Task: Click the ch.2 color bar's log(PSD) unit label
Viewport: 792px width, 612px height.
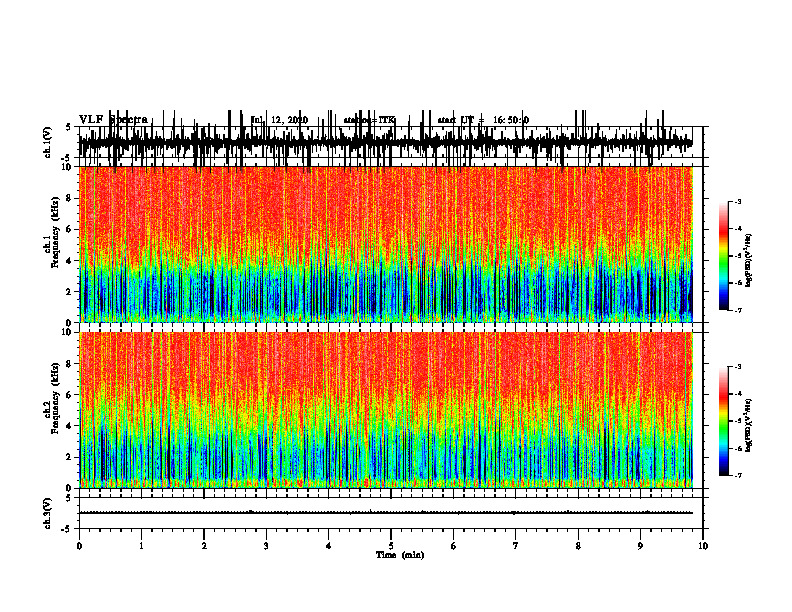Action: pyautogui.click(x=749, y=425)
